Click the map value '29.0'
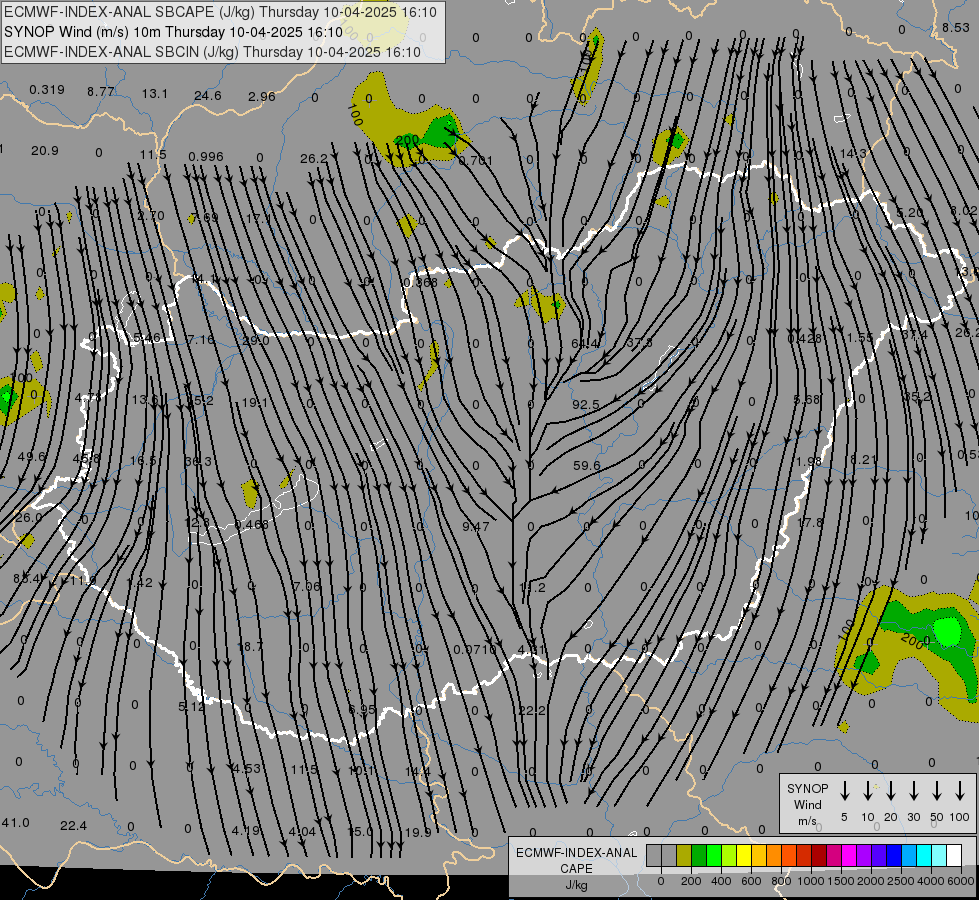The image size is (979, 900). point(255,341)
